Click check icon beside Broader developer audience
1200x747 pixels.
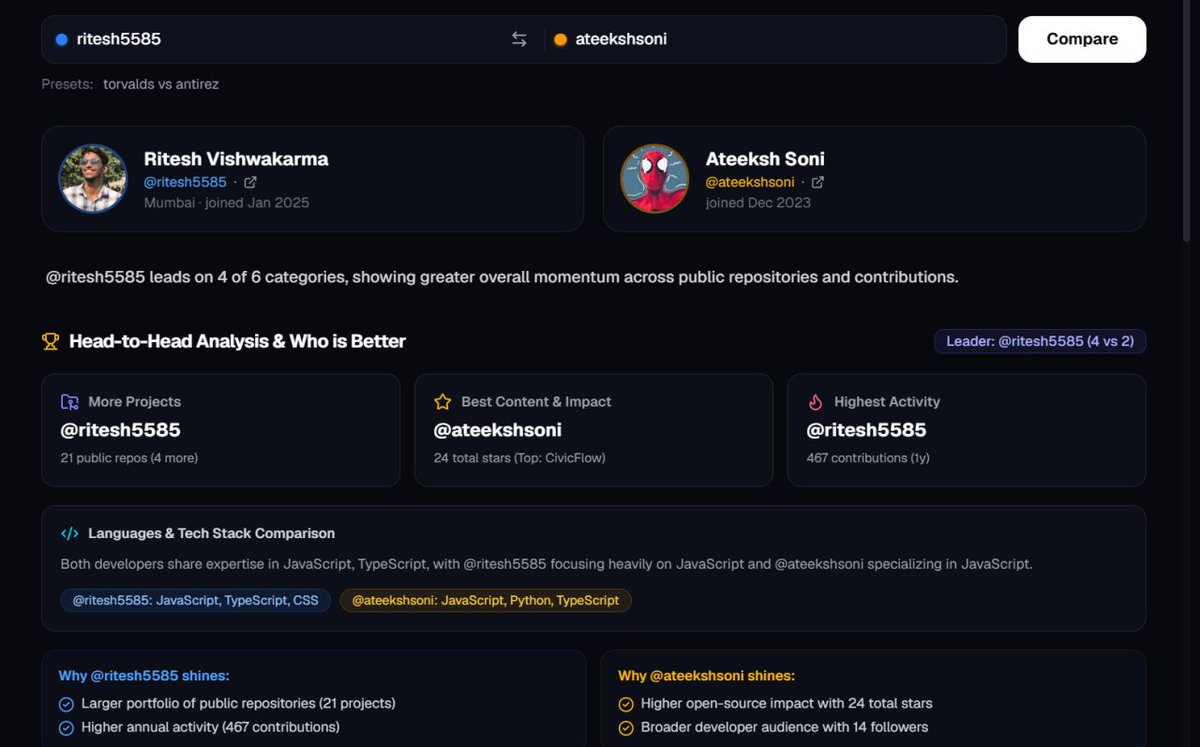click(626, 727)
